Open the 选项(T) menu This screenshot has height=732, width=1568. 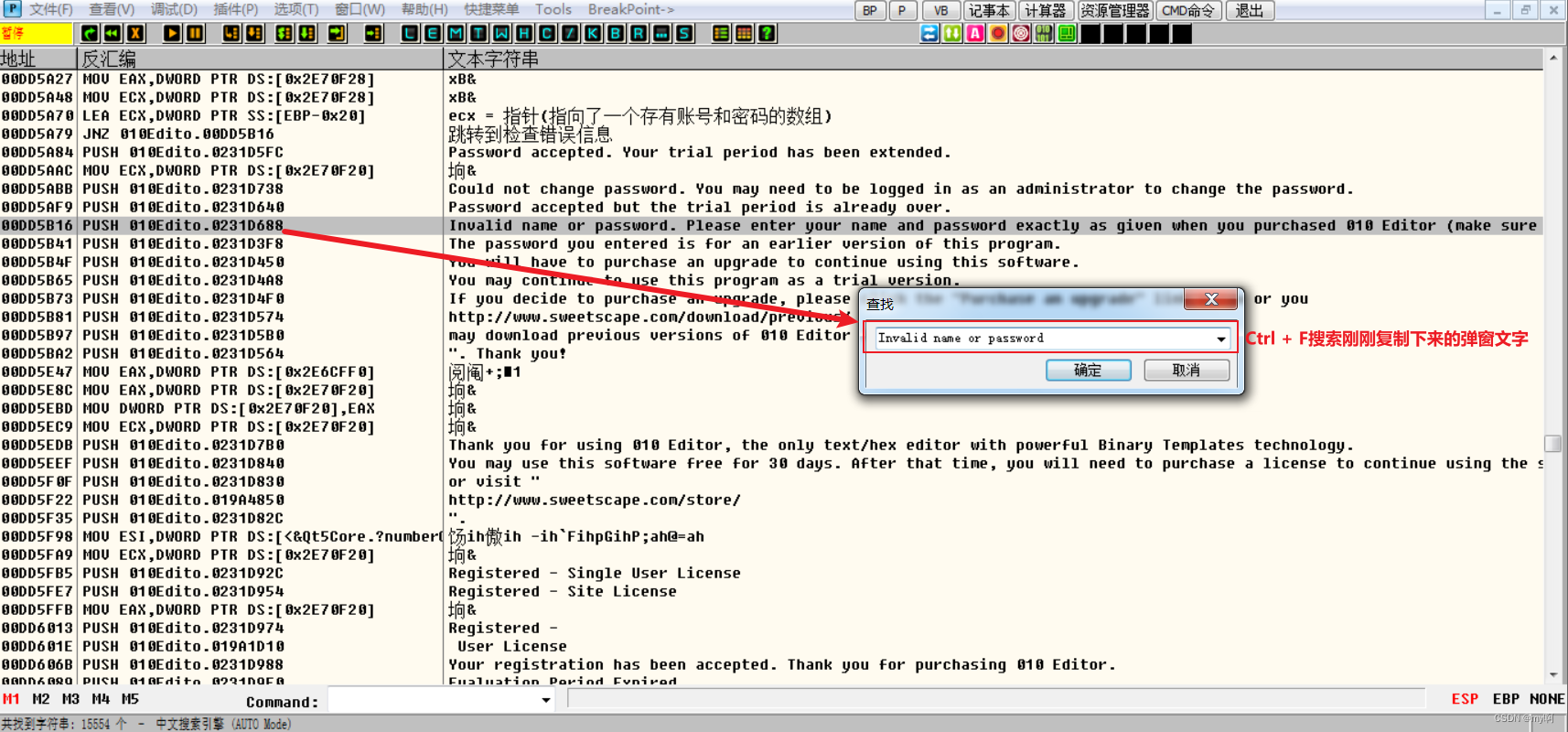[x=296, y=9]
